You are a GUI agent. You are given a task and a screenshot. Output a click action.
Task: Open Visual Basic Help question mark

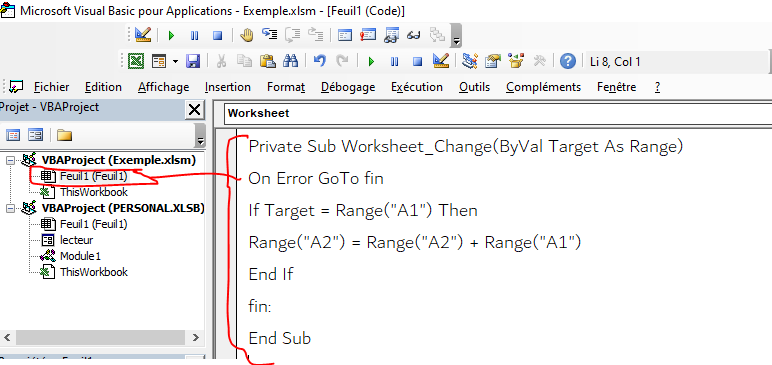[568, 62]
